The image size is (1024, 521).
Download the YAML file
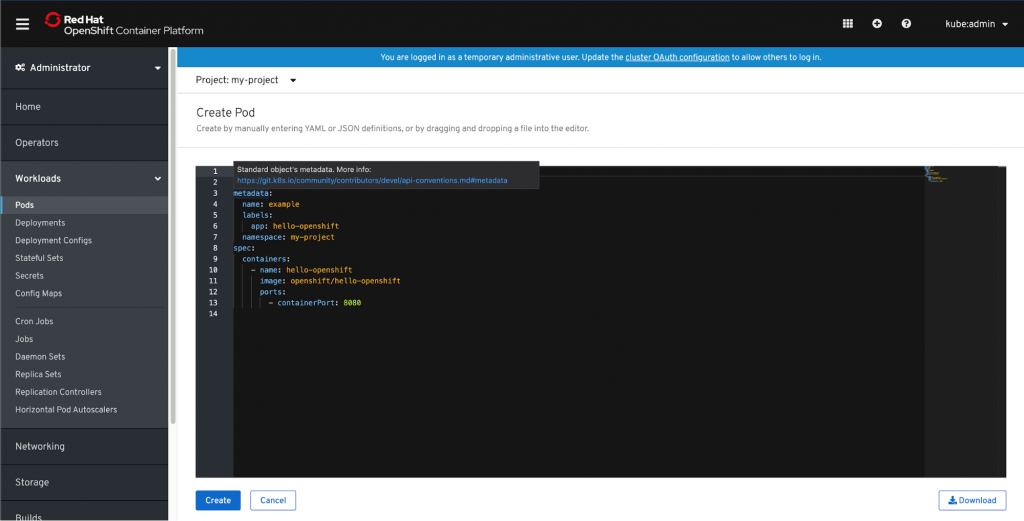(x=972, y=500)
